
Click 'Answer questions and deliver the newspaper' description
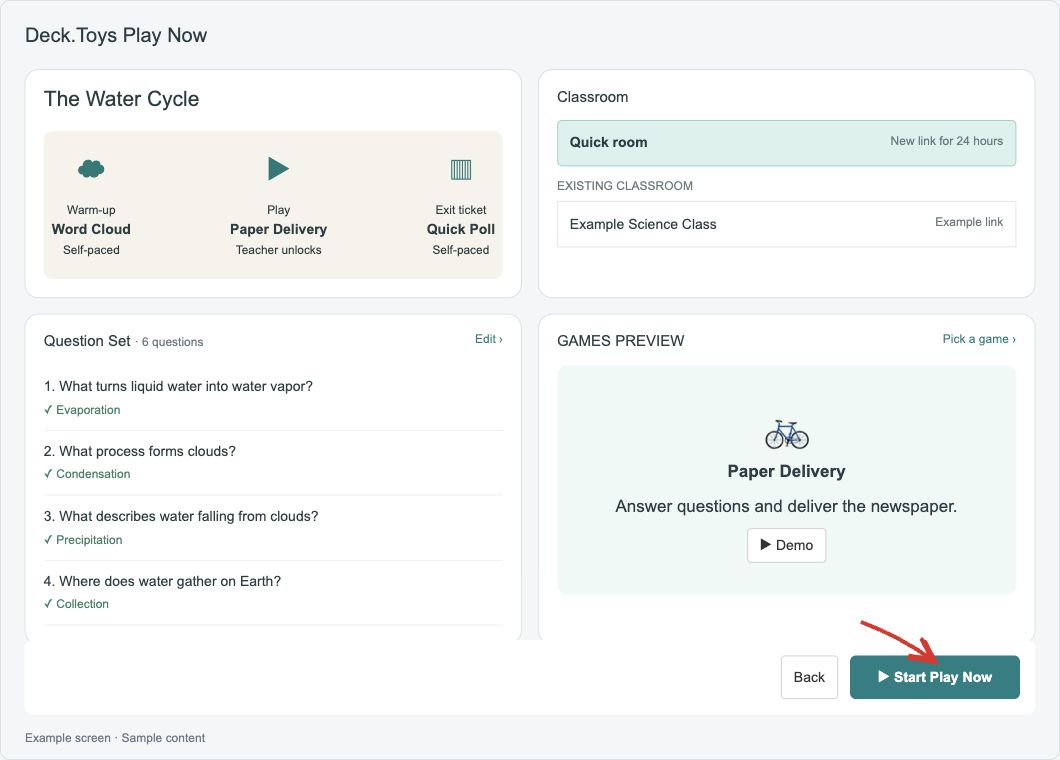pos(786,506)
